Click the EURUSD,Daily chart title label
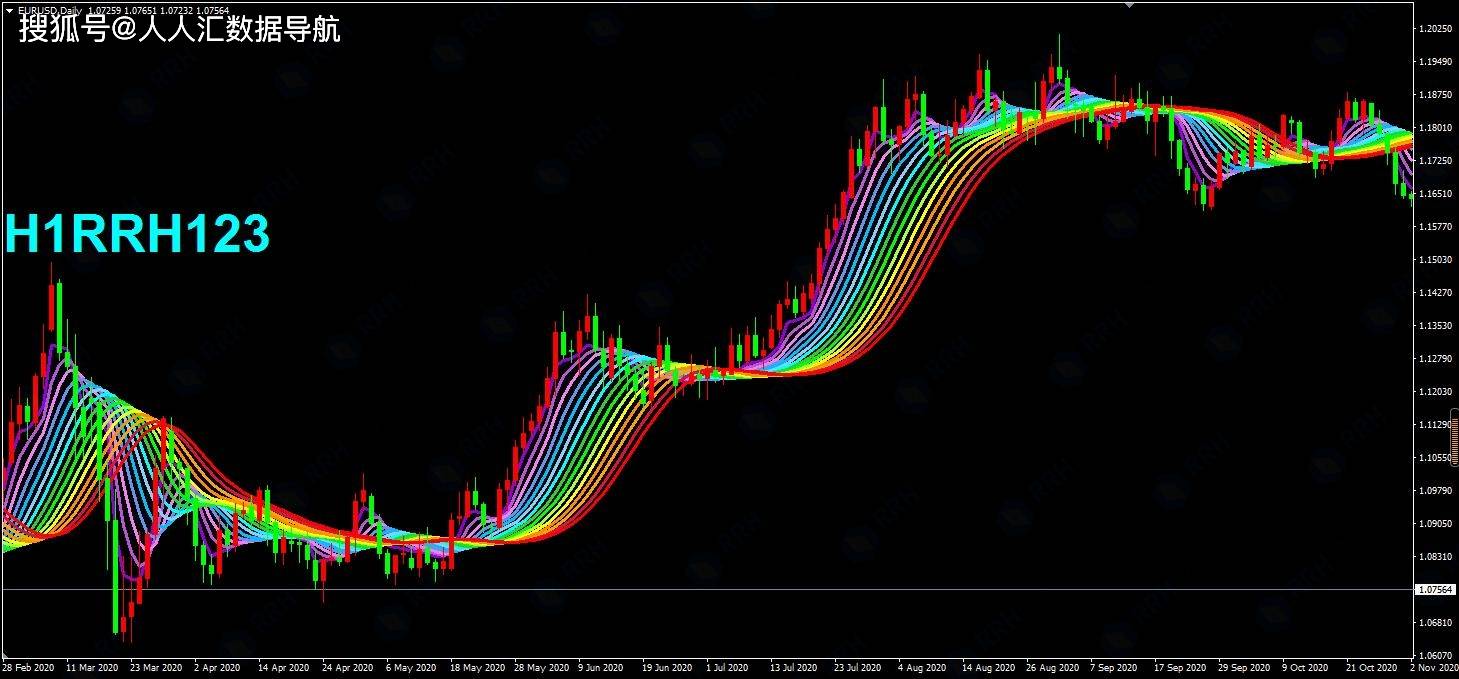Screen dimensions: 1459x679 coord(50,10)
